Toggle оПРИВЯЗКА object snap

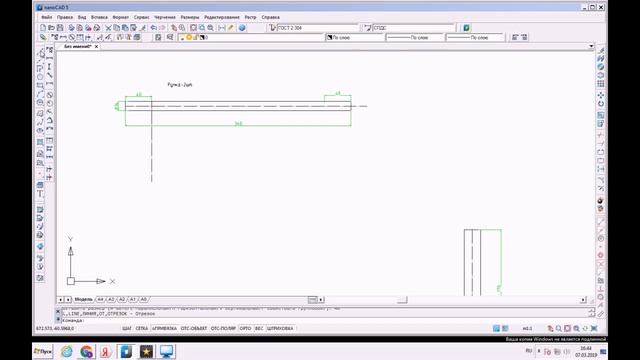[x=164, y=328]
